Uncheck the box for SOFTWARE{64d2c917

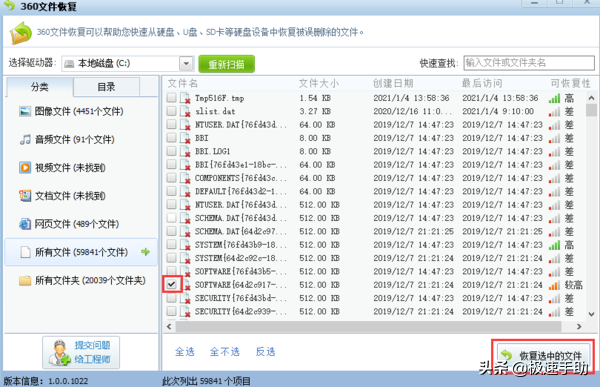171,284
